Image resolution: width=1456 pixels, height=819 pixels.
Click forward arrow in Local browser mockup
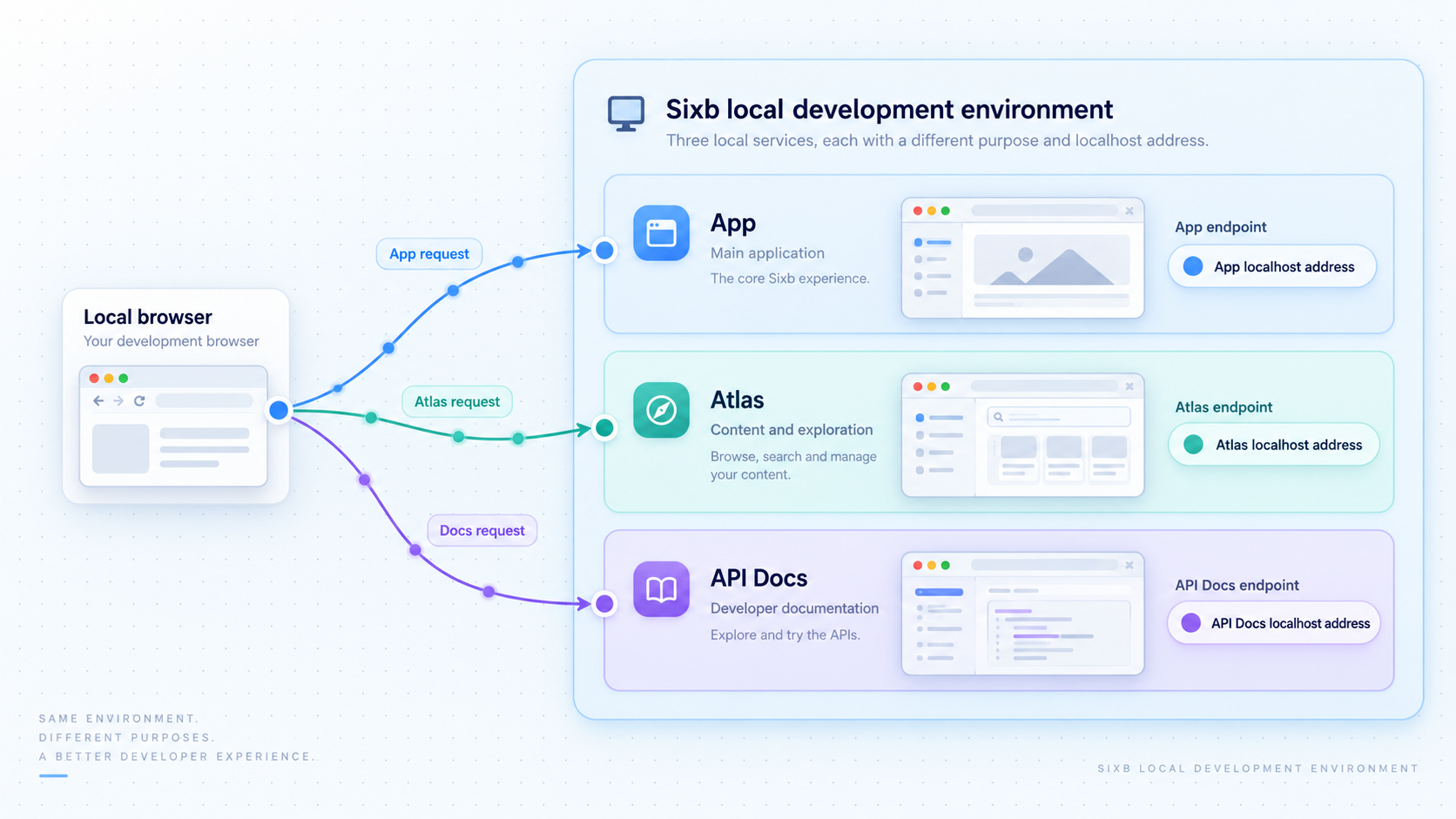118,400
